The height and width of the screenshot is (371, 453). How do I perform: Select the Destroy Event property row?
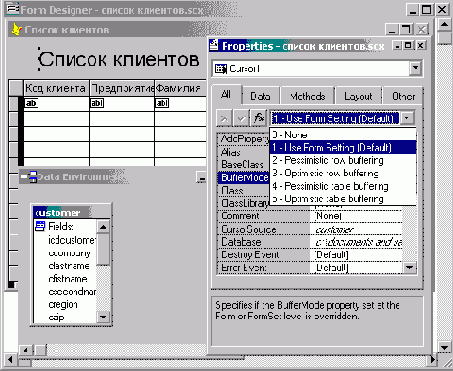coord(310,255)
